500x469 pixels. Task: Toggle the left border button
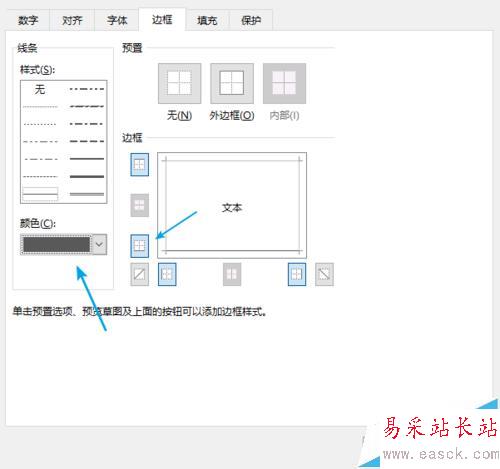167,274
